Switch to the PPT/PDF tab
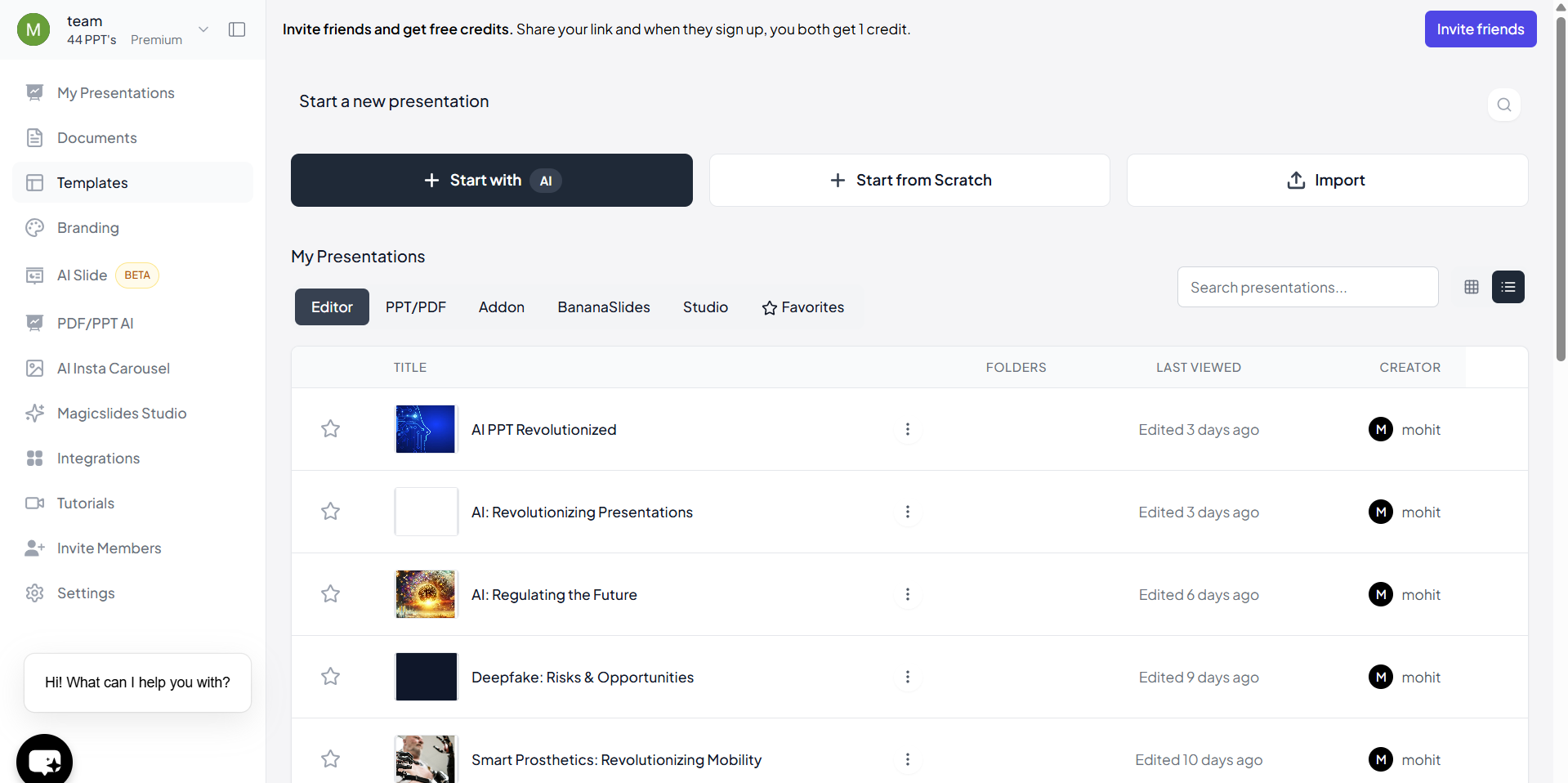 (416, 307)
